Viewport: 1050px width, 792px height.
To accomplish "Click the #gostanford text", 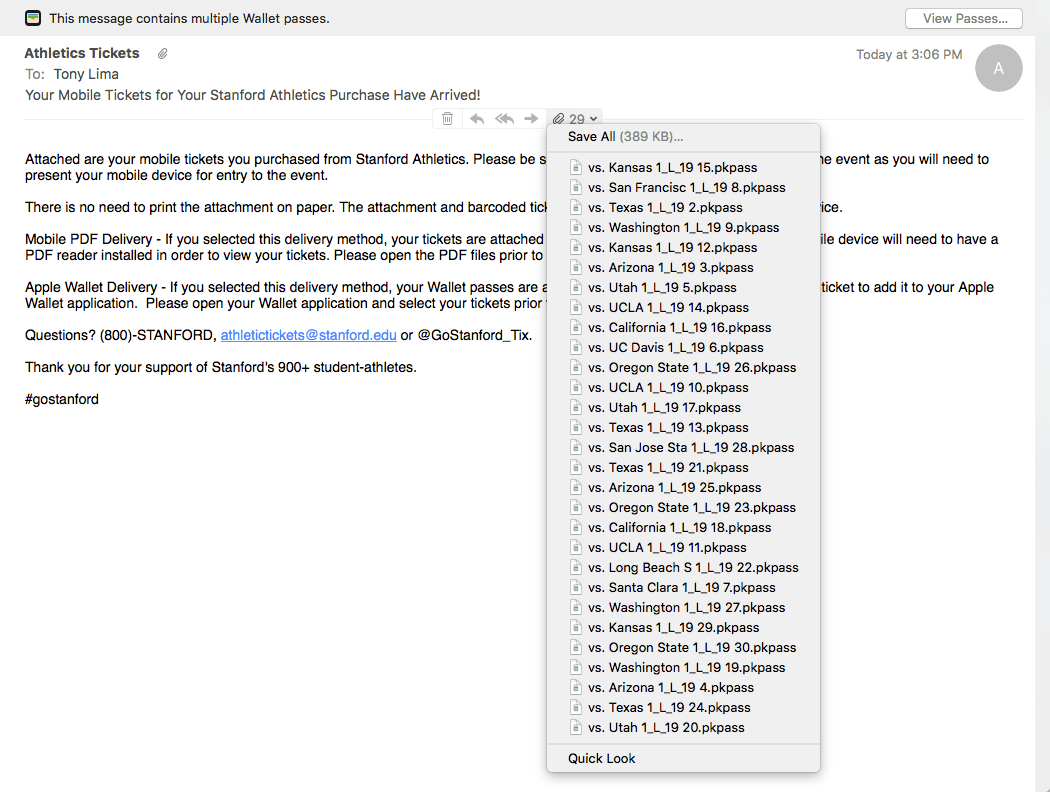I will (62, 399).
